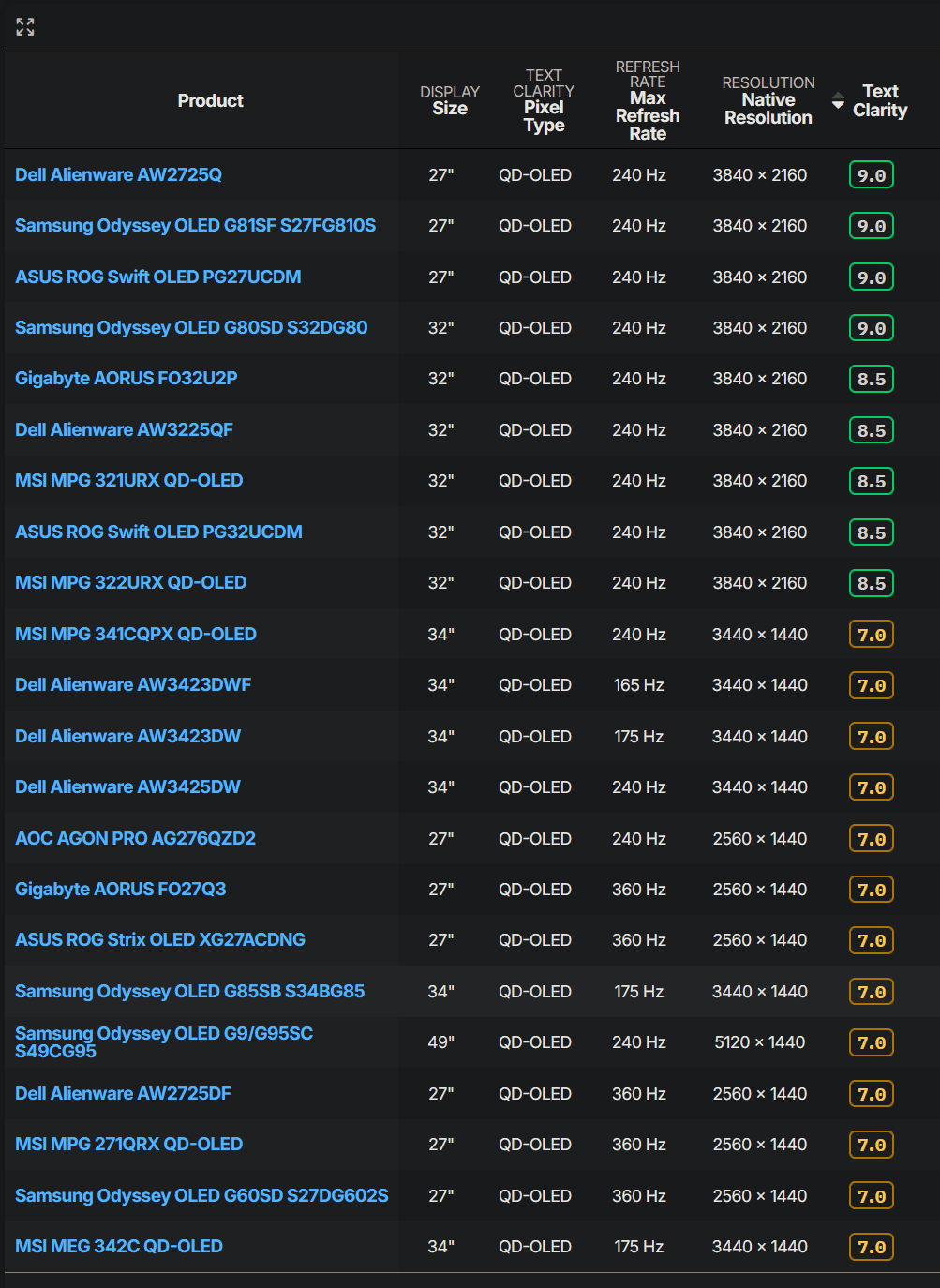Open Samsung Odyssey OLED G80SD S32DG80 link

[x=191, y=327]
